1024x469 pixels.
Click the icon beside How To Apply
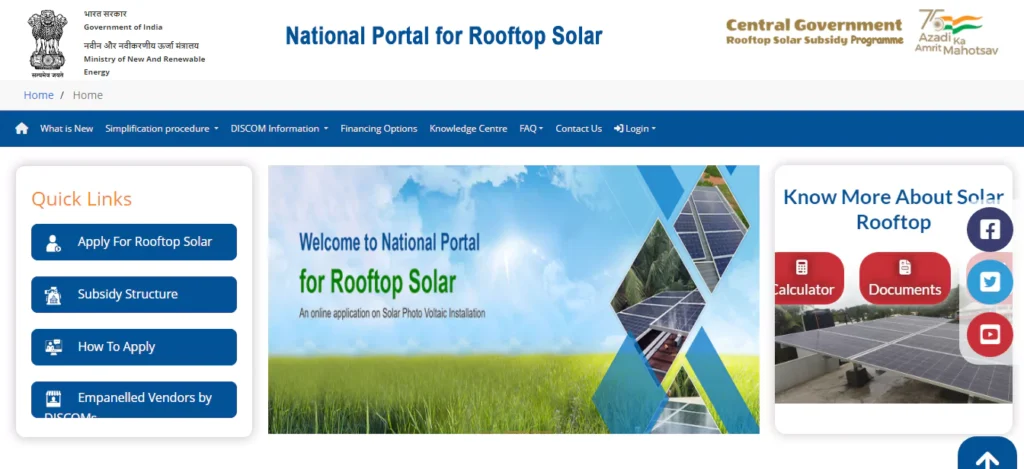tap(54, 347)
